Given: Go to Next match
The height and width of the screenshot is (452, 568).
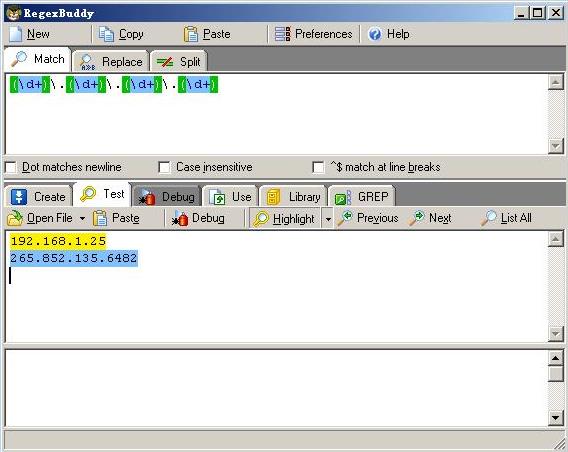Looking at the screenshot, I should [x=430, y=218].
